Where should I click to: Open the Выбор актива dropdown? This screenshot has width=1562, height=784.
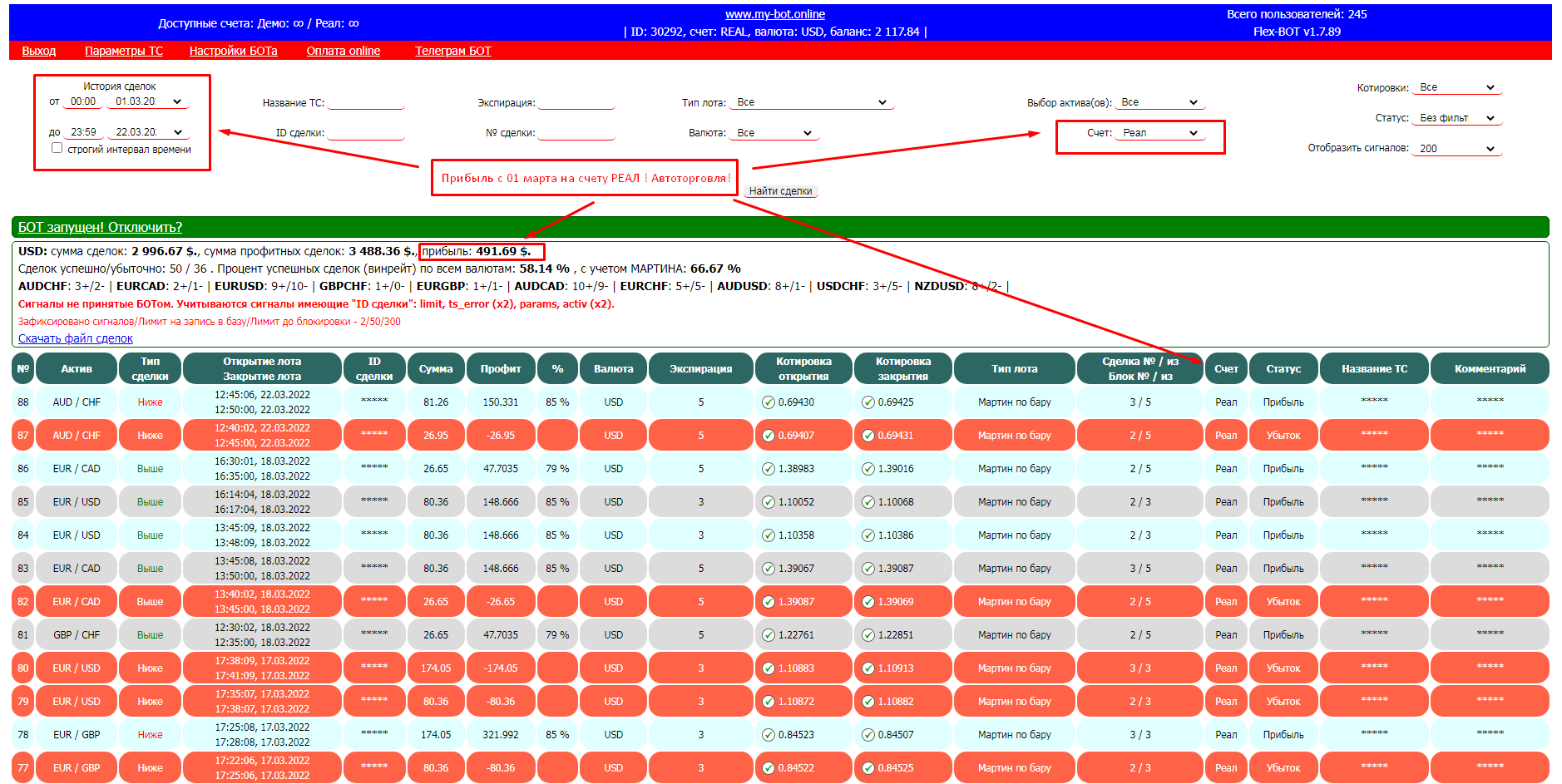click(1159, 102)
